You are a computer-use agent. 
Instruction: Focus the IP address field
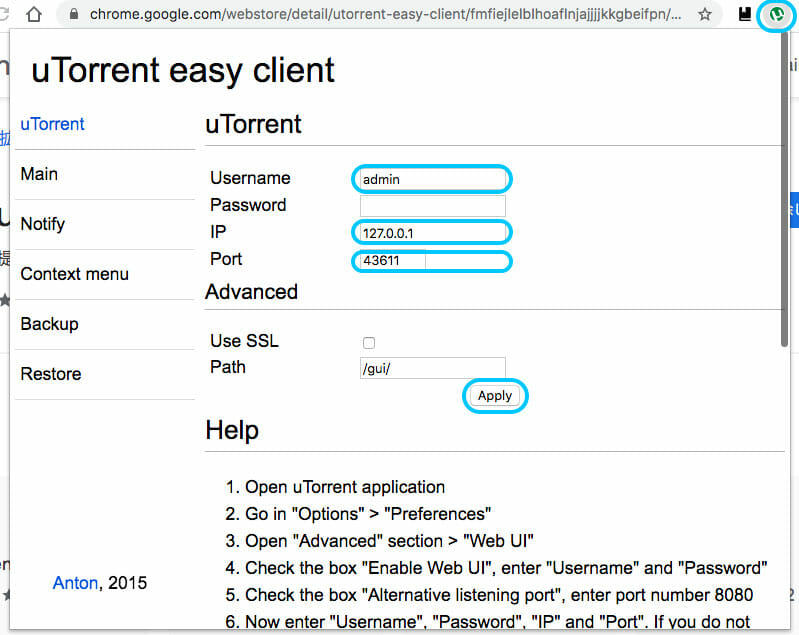(x=433, y=233)
